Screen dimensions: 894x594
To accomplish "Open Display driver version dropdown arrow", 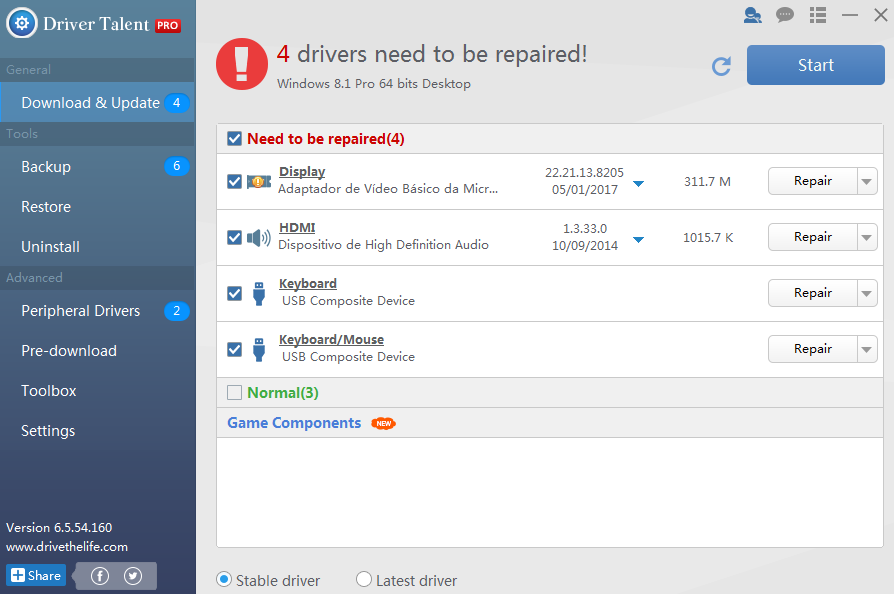I will click(639, 184).
